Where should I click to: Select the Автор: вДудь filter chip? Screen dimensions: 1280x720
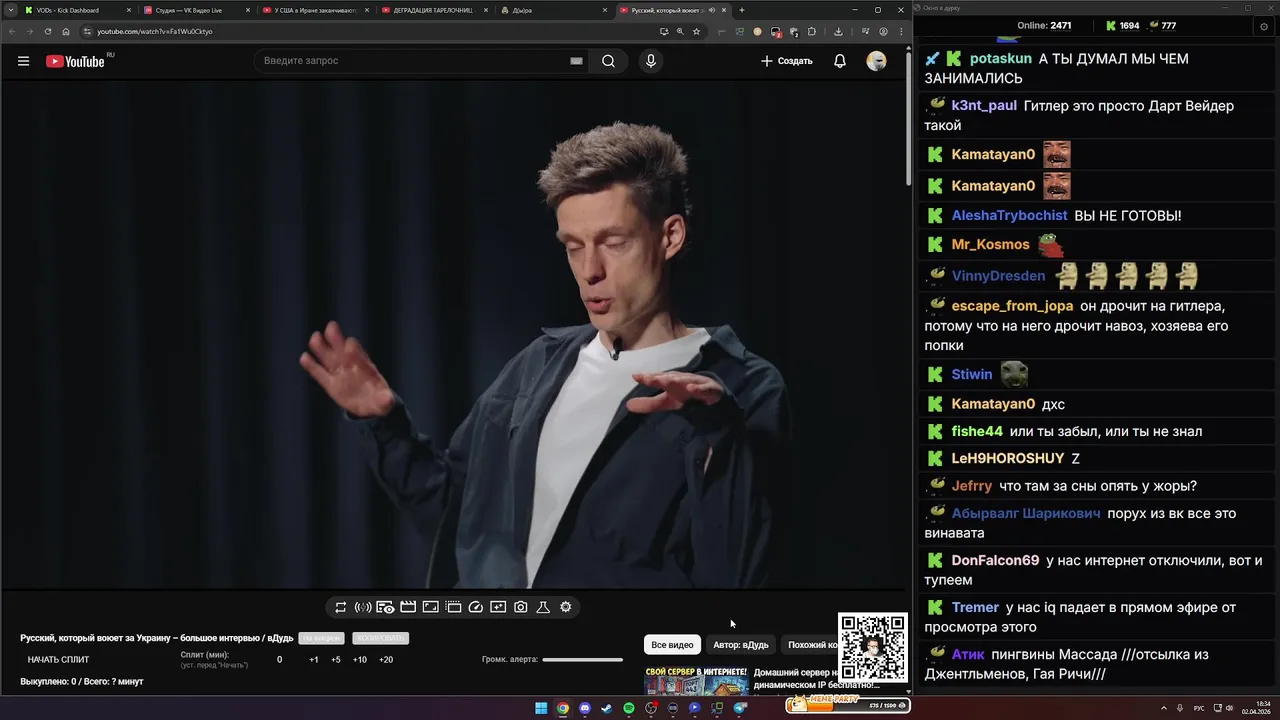click(x=741, y=645)
